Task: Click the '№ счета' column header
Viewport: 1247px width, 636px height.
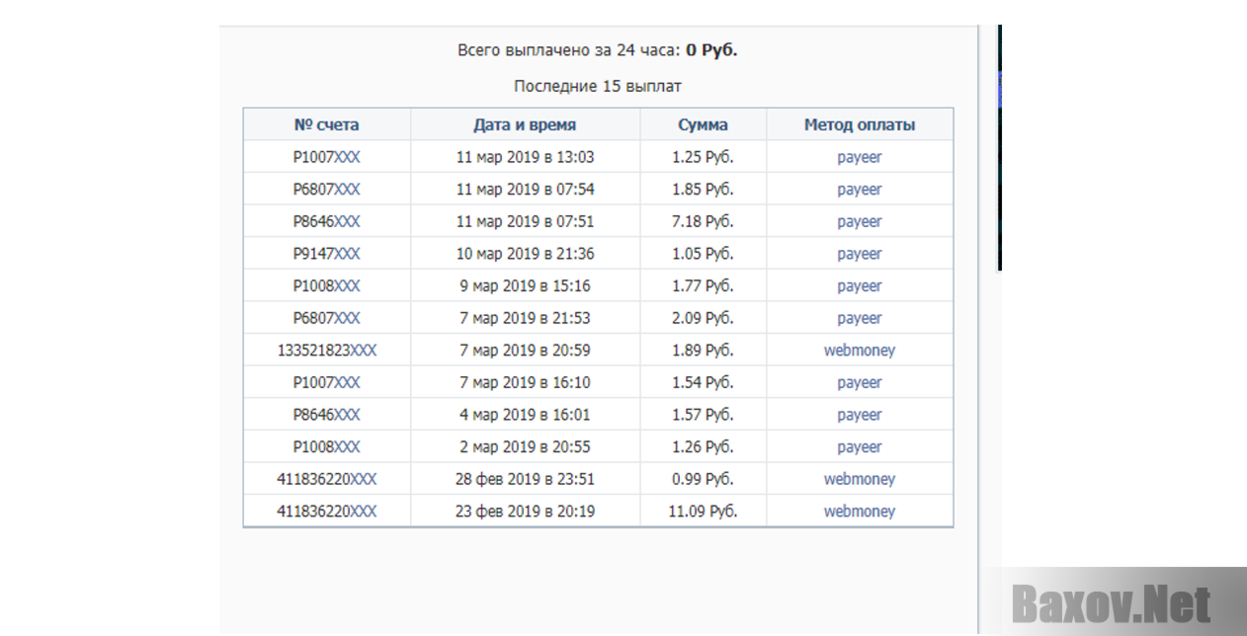Action: tap(326, 125)
